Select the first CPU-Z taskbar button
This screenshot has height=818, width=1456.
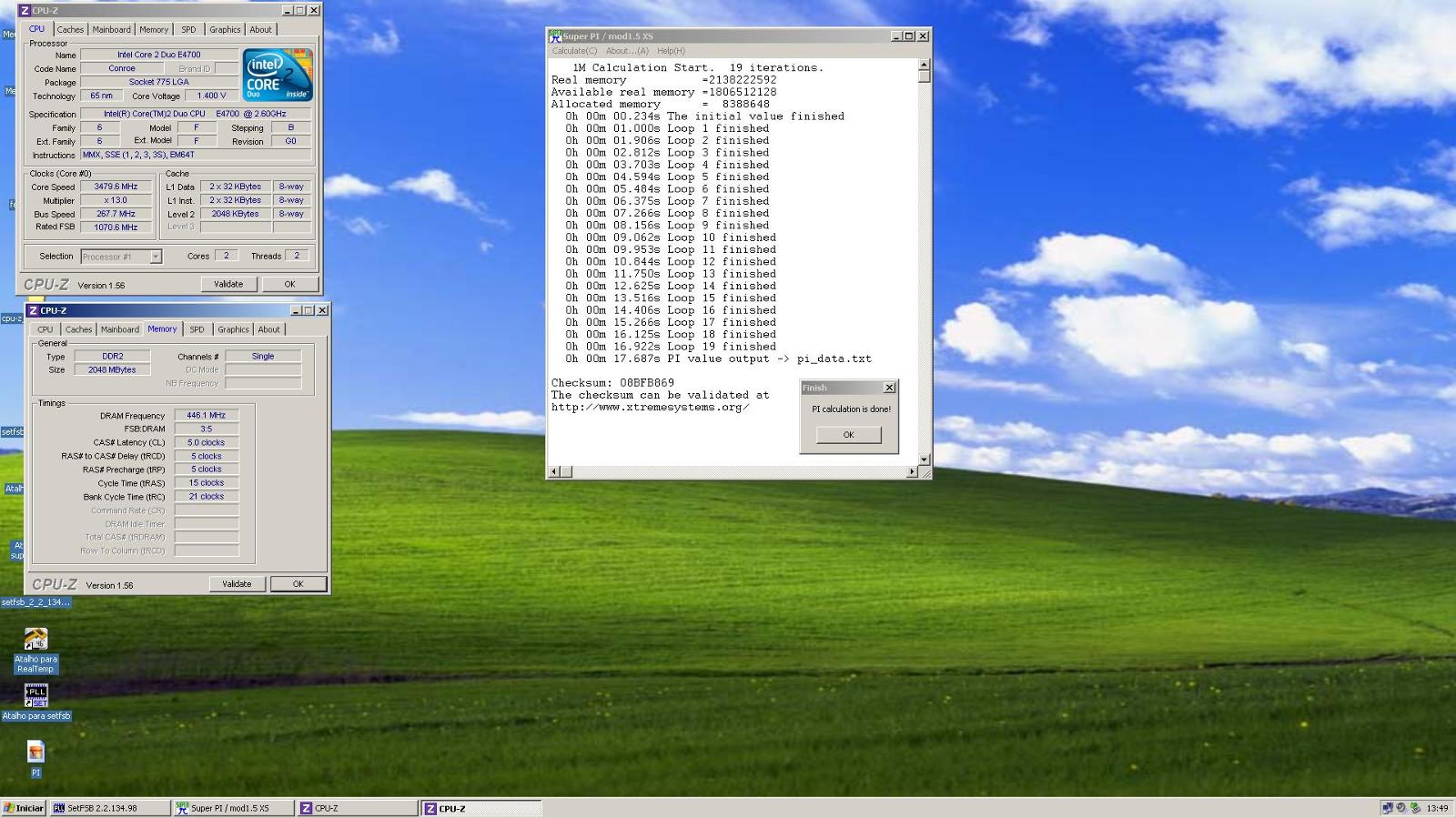358,808
